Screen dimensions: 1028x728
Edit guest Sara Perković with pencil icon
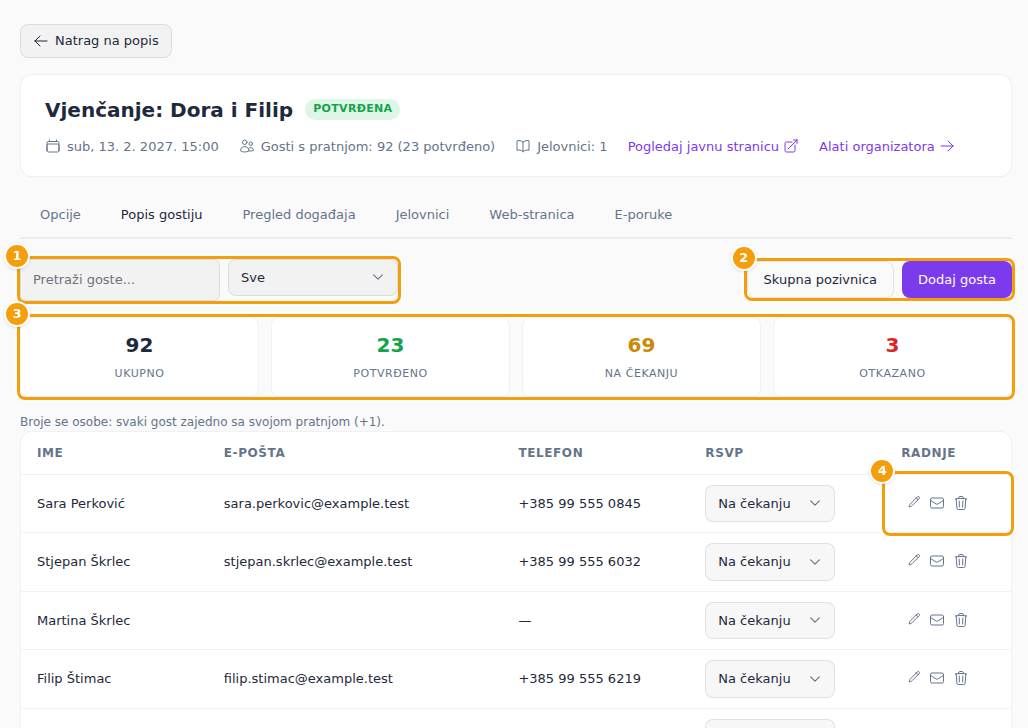coord(914,503)
